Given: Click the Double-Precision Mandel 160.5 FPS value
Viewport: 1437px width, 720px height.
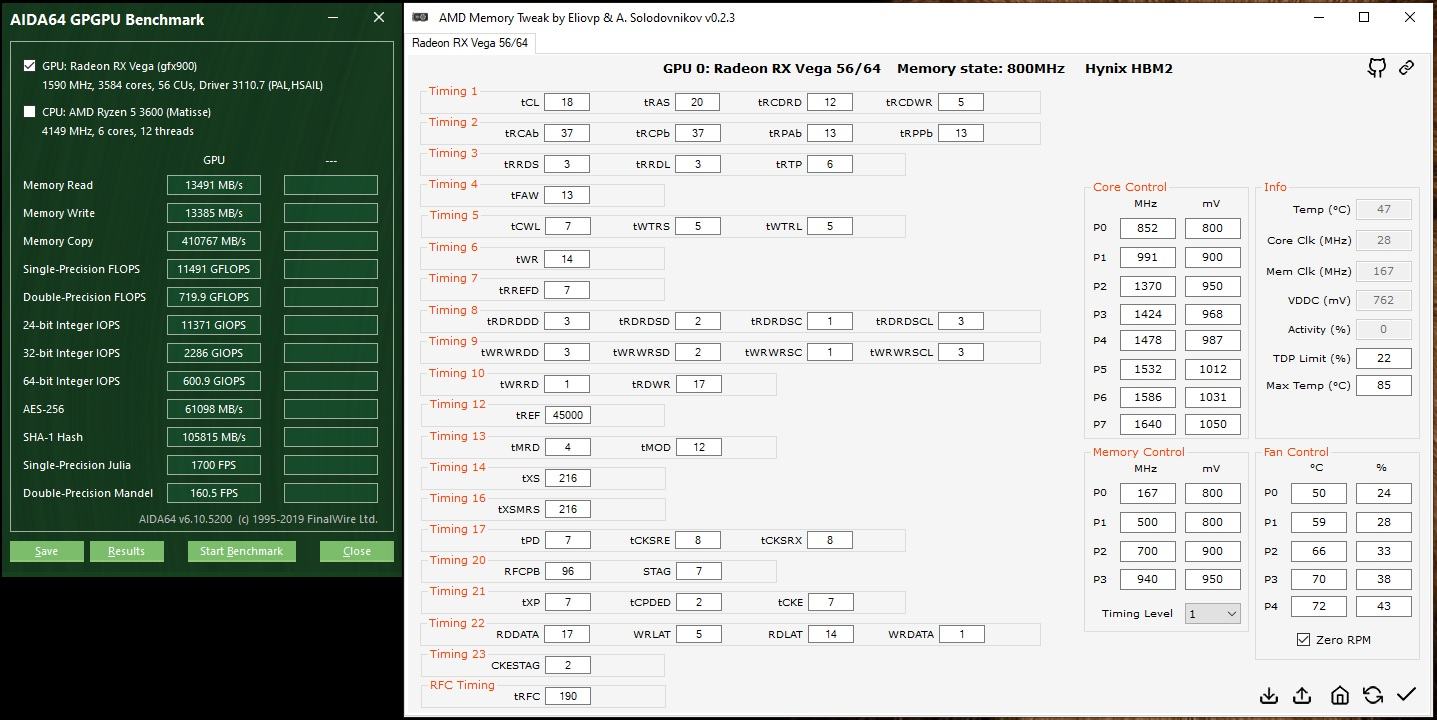Looking at the screenshot, I should 214,493.
